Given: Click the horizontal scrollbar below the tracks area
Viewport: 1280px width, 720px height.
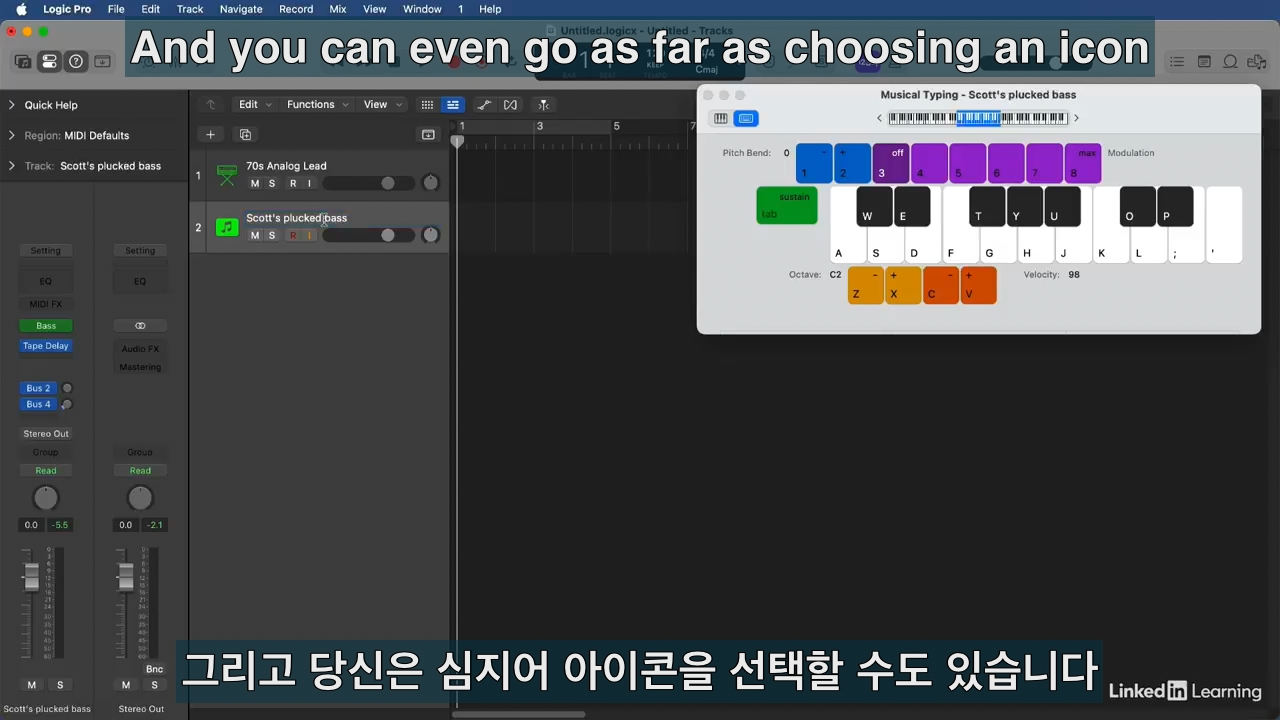Looking at the screenshot, I should pos(518,714).
